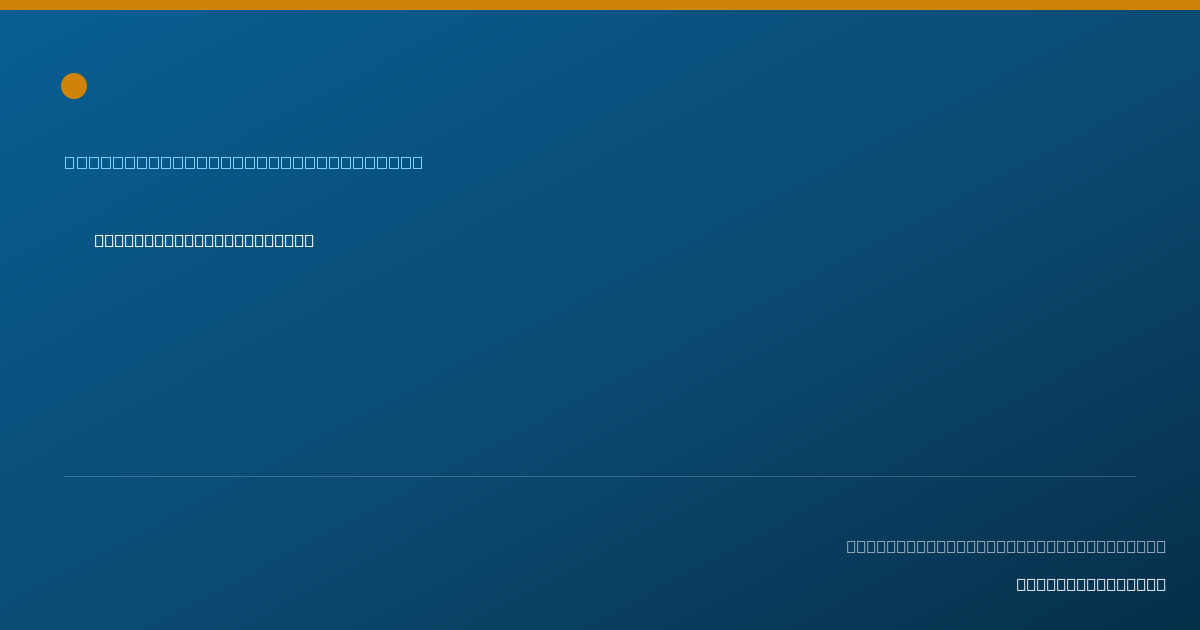Click middle of the light-blue subtitle line
Image resolution: width=1200 pixels, height=630 pixels.
point(244,162)
